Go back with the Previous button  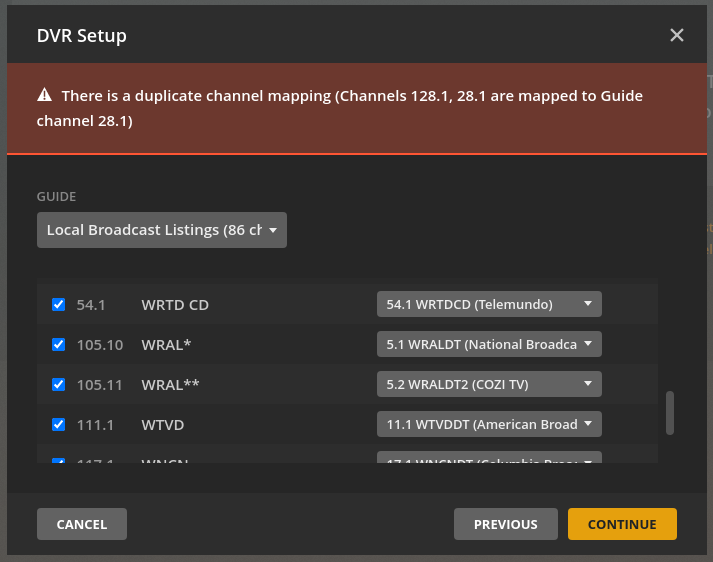click(x=505, y=524)
